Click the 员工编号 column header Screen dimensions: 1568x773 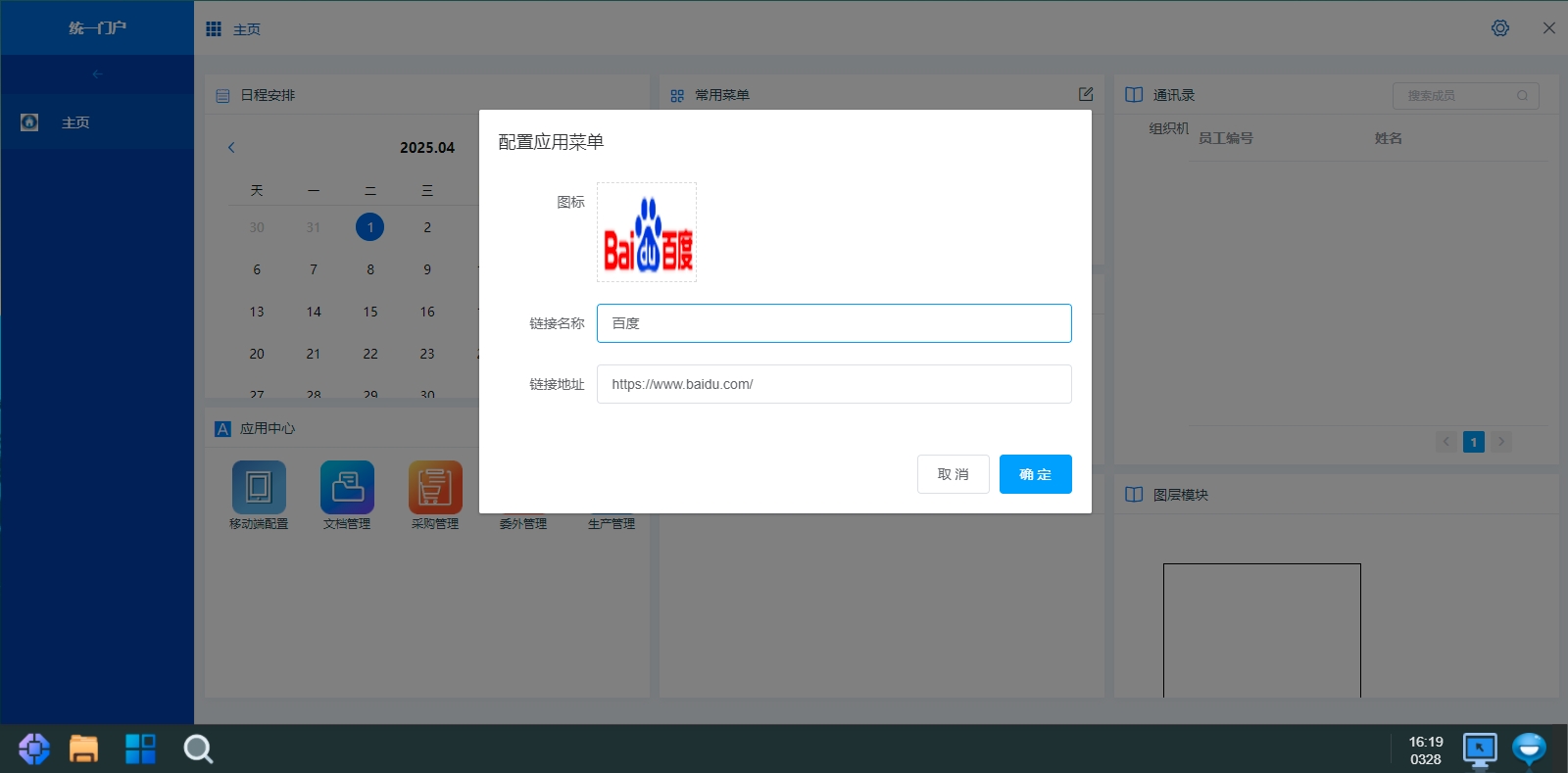1226,138
